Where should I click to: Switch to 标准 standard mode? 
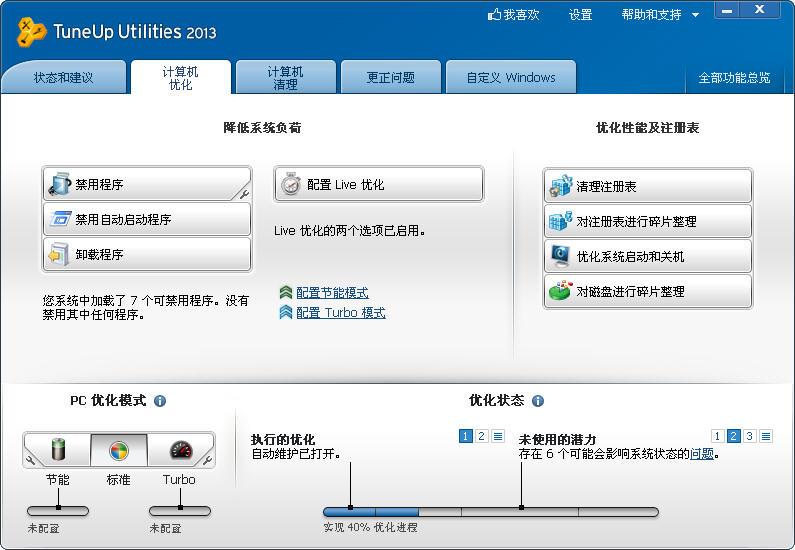[x=119, y=450]
